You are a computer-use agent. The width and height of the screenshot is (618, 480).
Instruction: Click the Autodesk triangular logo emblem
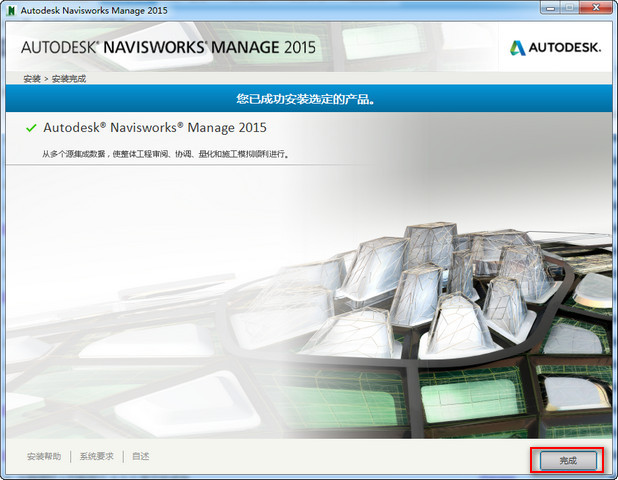pyautogui.click(x=517, y=47)
